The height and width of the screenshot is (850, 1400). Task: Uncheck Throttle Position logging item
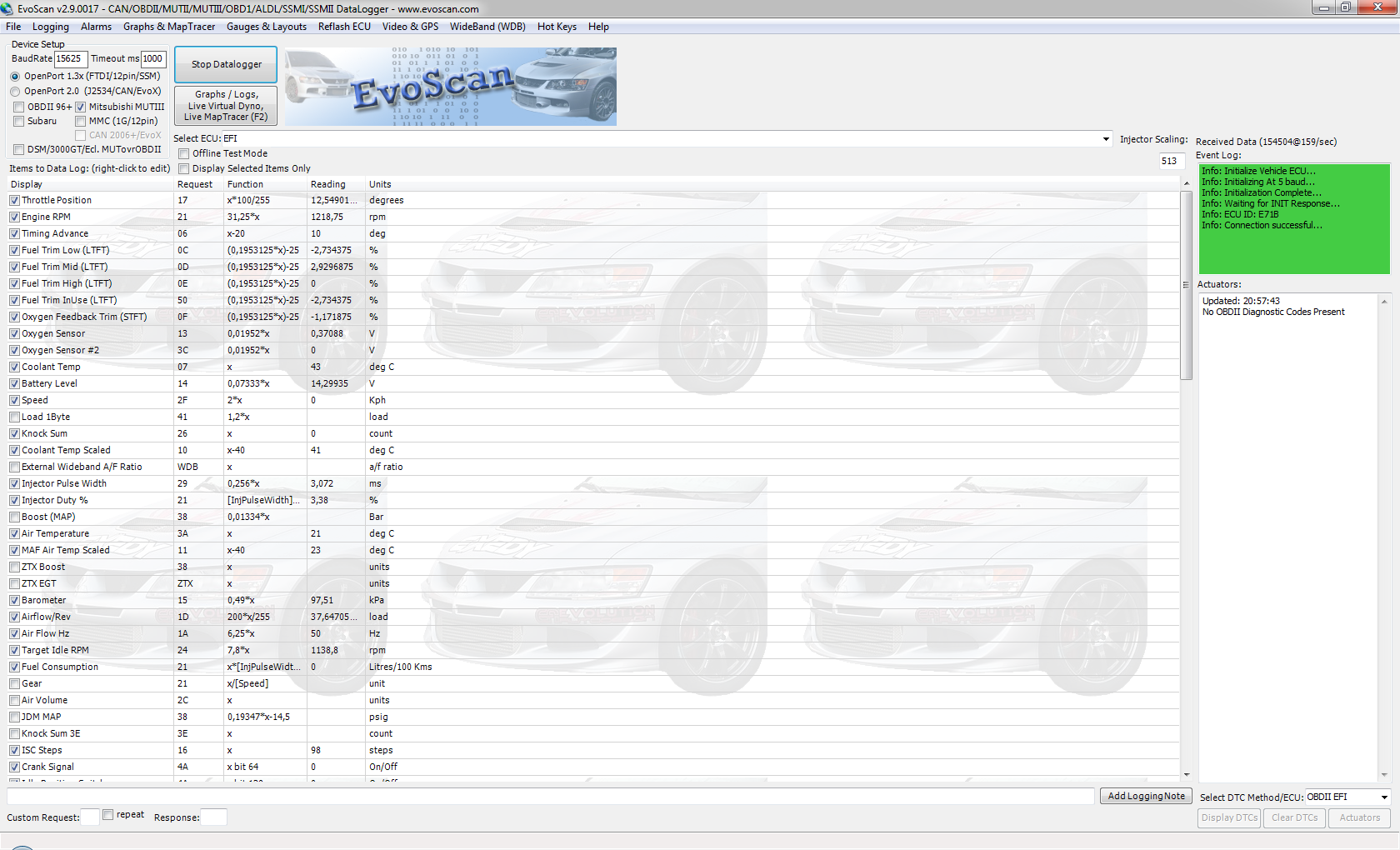[14, 200]
